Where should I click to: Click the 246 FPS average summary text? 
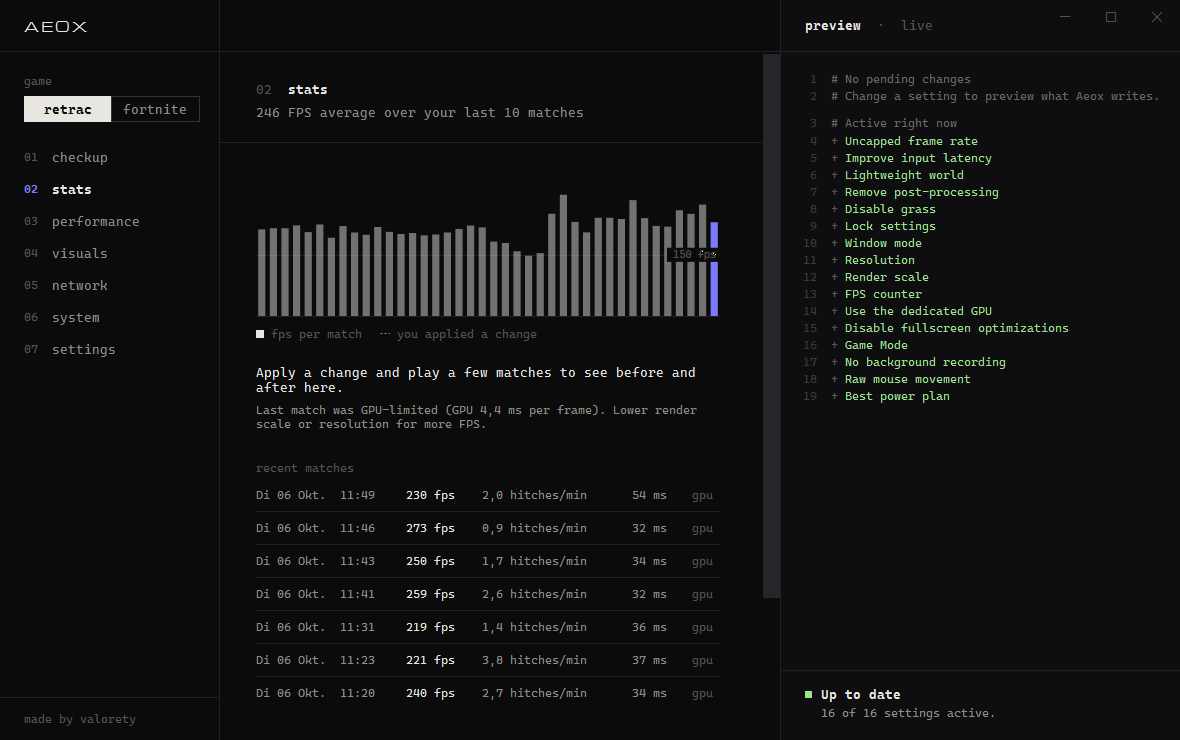[x=419, y=113]
